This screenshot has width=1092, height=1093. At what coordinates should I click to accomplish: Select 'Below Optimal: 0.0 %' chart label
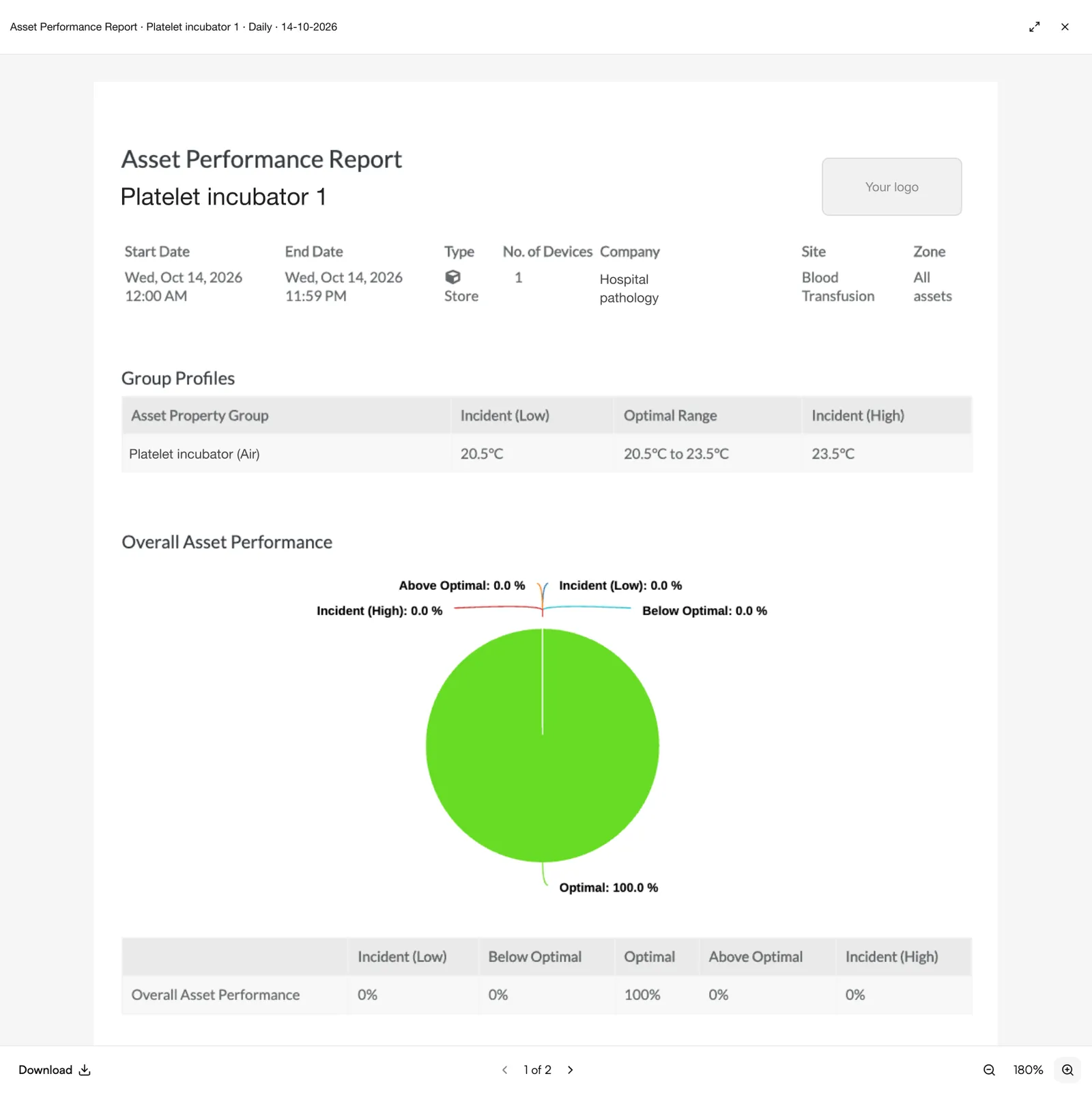704,610
